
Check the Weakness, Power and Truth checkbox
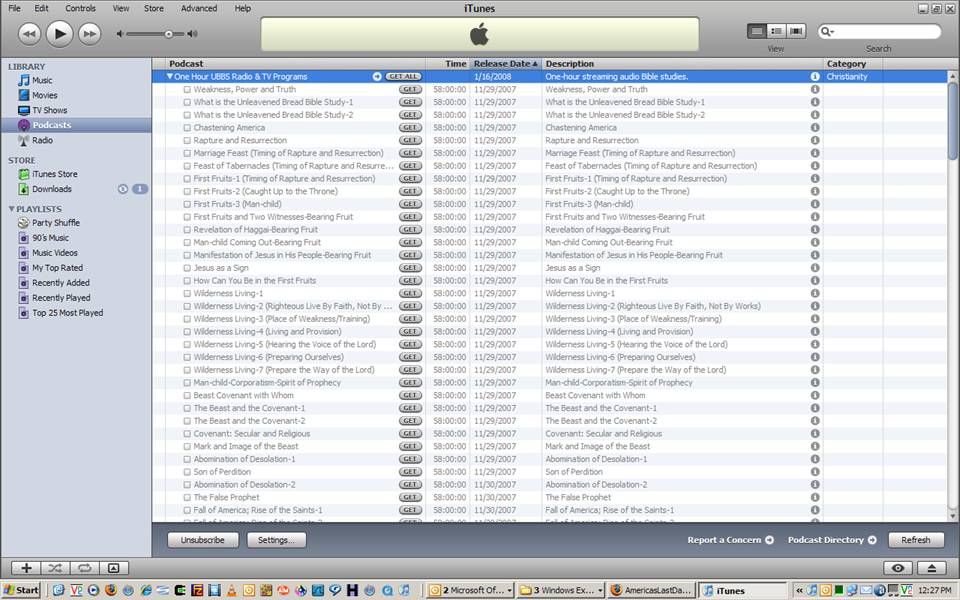tap(187, 89)
